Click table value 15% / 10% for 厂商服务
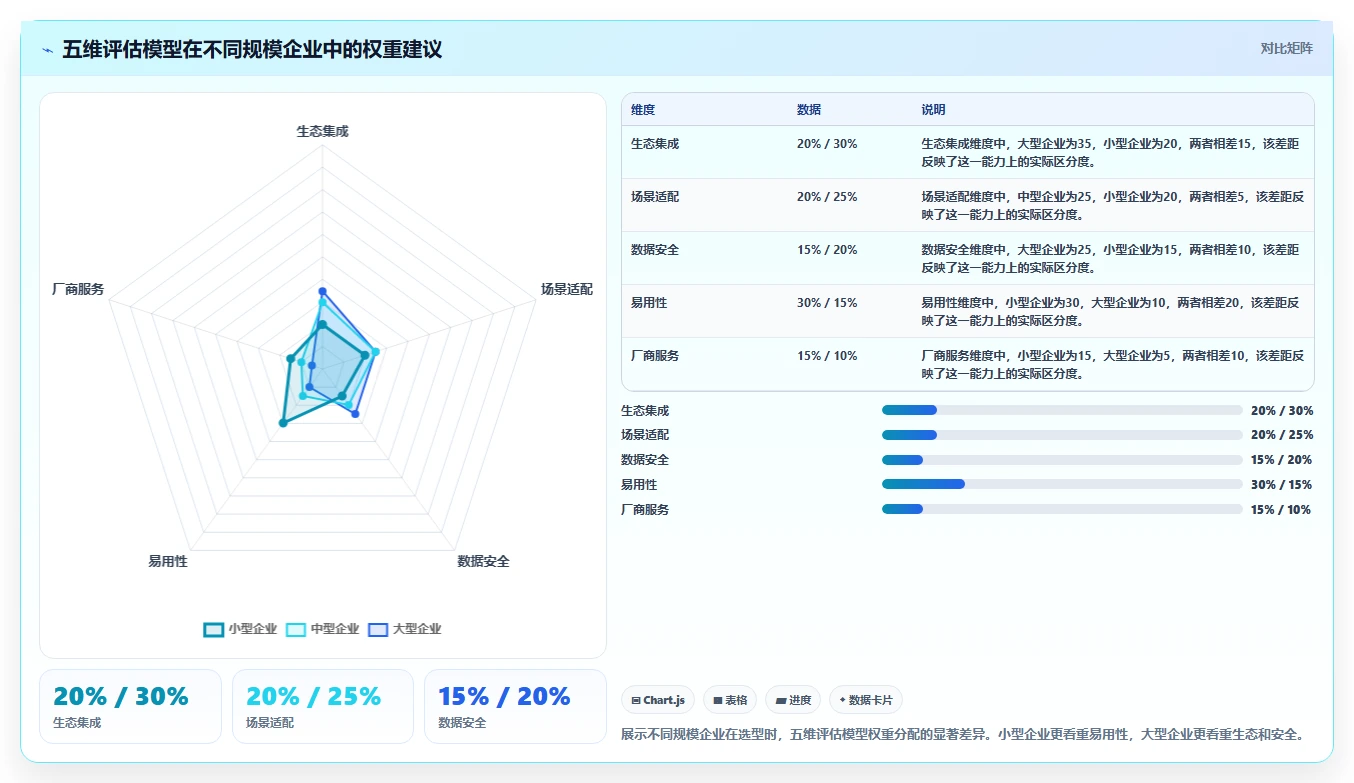Viewport: 1354px width, 783px height. (x=827, y=356)
